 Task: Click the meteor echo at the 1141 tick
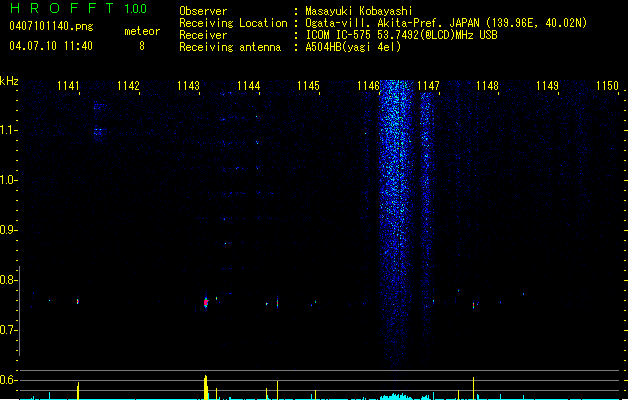[78, 301]
